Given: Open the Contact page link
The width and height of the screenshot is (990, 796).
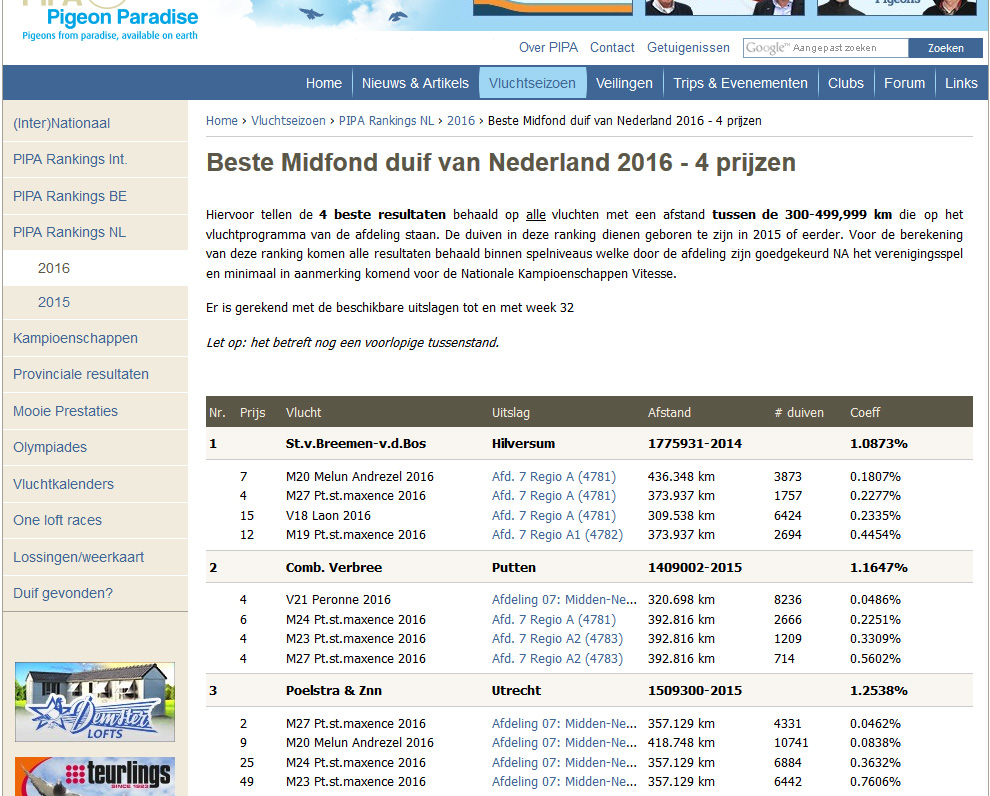Looking at the screenshot, I should 612,47.
